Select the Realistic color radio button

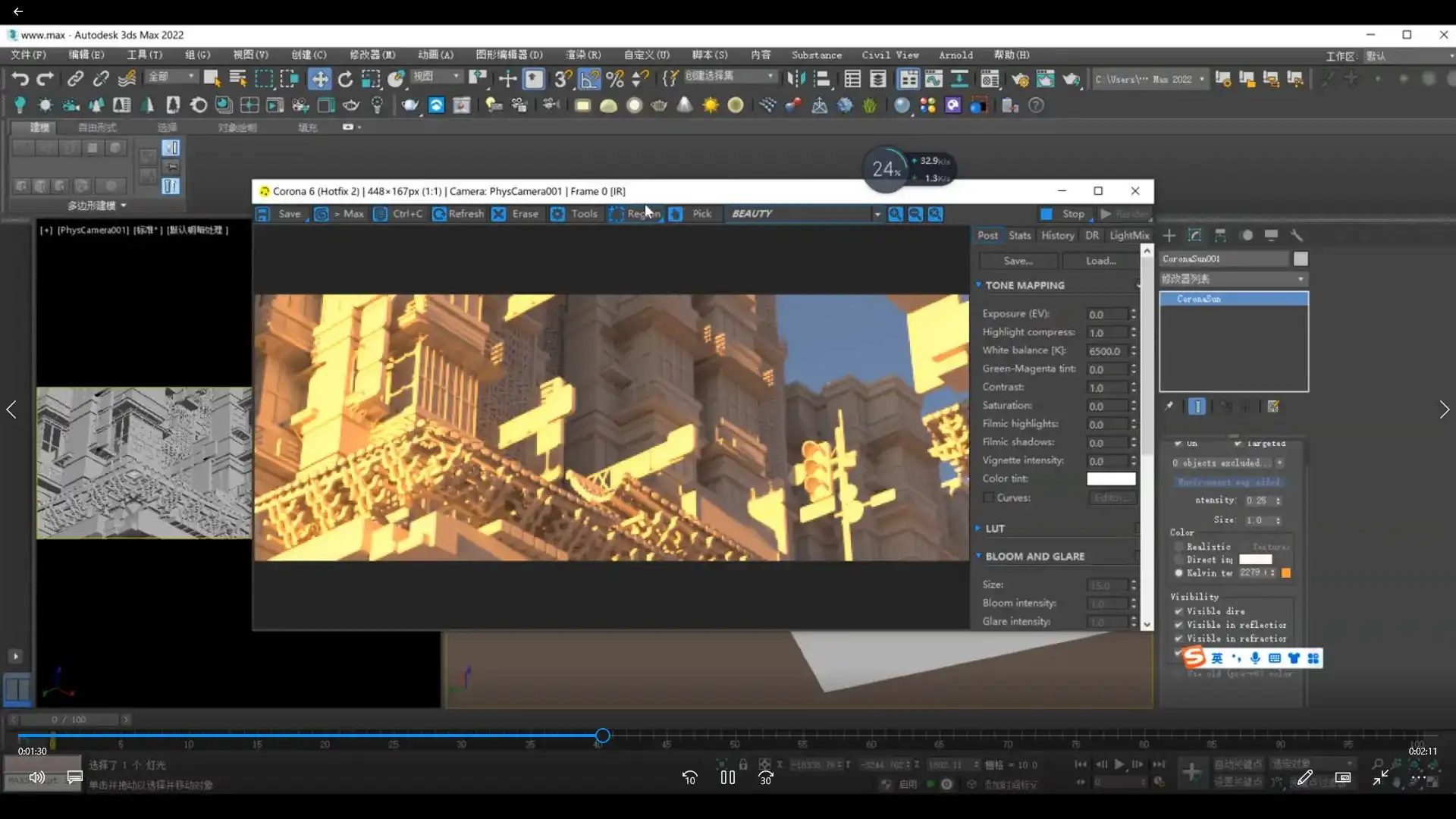coord(1179,547)
